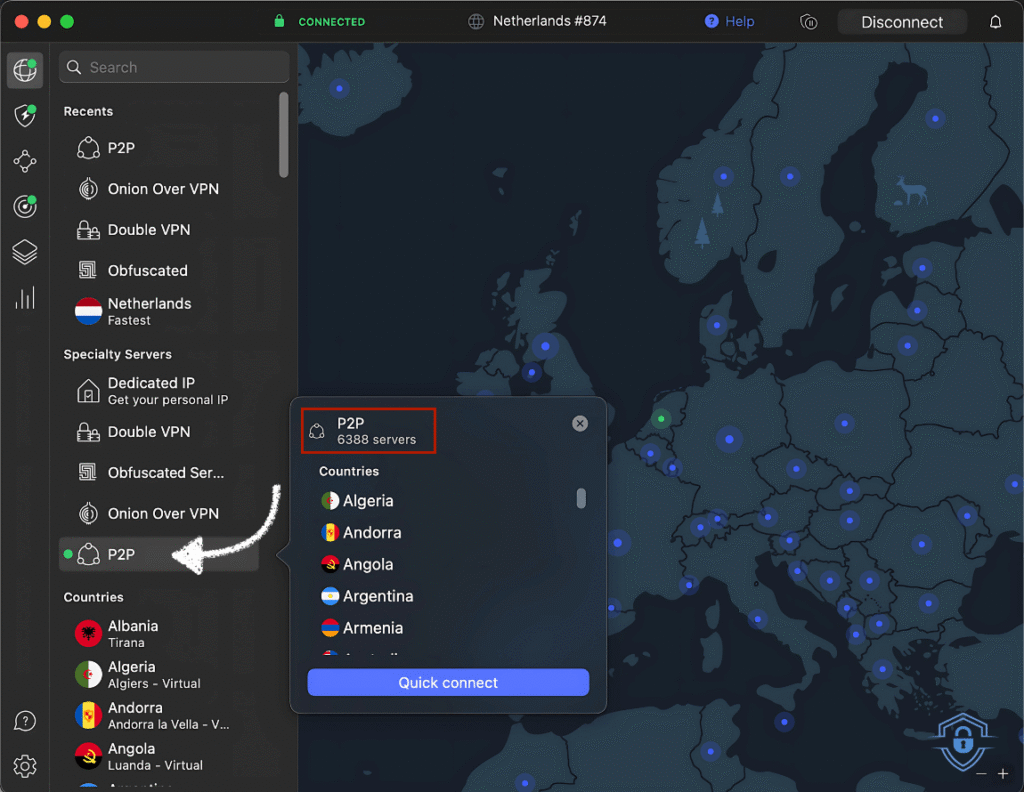Click the P2P popup country list scrollbar
The width and height of the screenshot is (1024, 792).
tap(581, 499)
